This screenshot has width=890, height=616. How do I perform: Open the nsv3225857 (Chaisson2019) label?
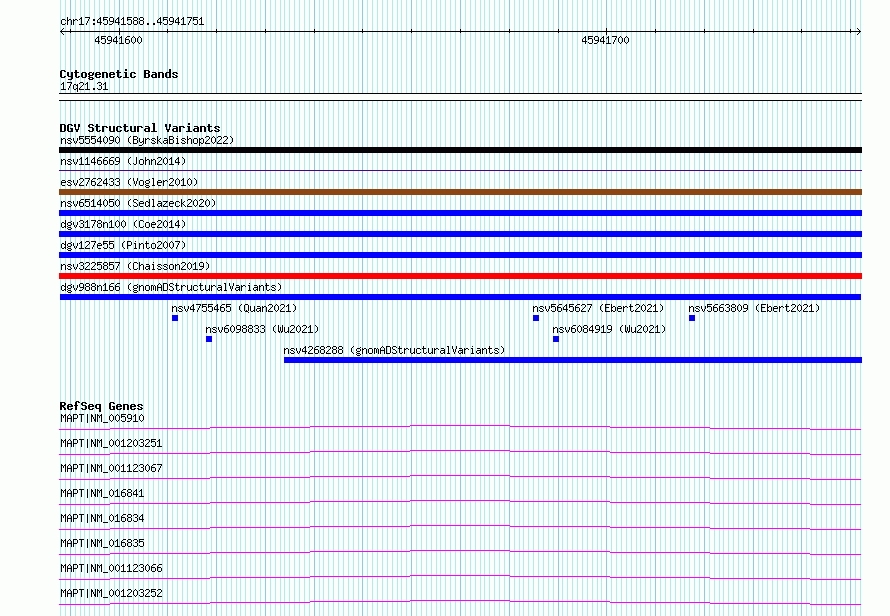coord(135,266)
